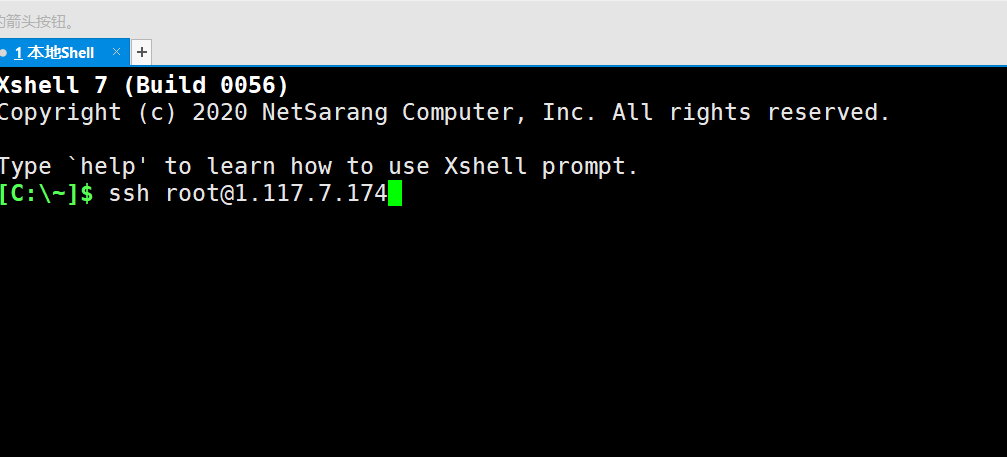Click the blank line between copyright and help
Viewport: 1007px width, 457px height.
point(504,139)
